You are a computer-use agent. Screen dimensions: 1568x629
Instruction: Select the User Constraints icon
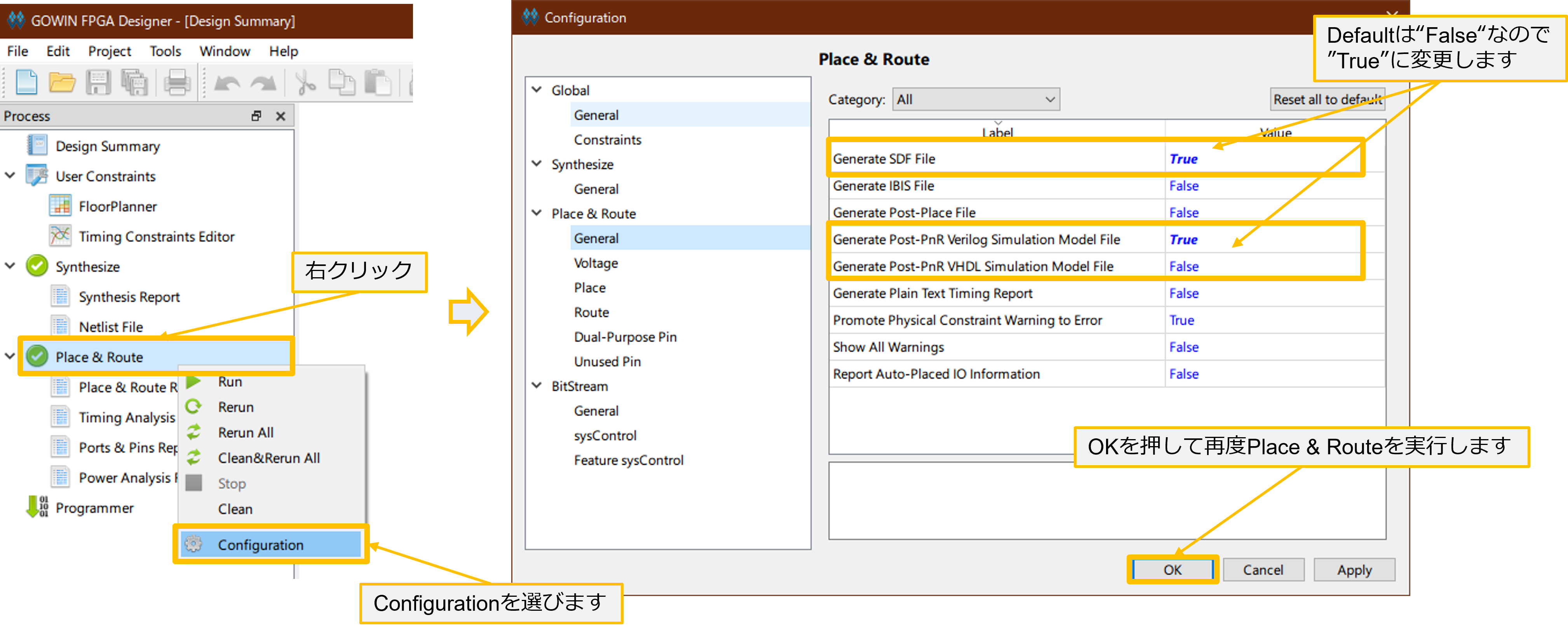(37, 176)
